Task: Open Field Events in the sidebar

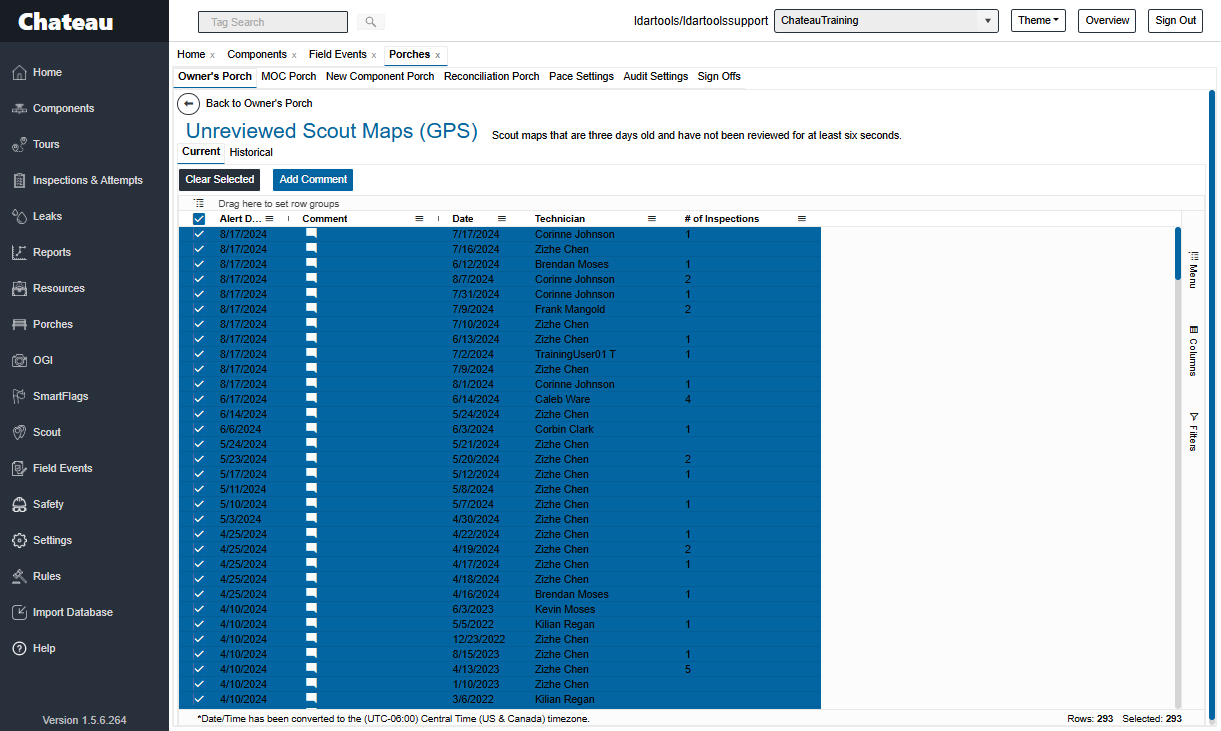Action: pyautogui.click(x=62, y=468)
